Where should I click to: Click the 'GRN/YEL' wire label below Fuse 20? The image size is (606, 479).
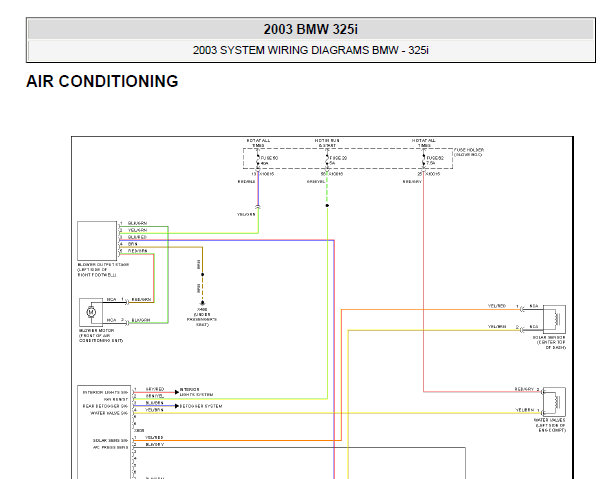click(316, 182)
